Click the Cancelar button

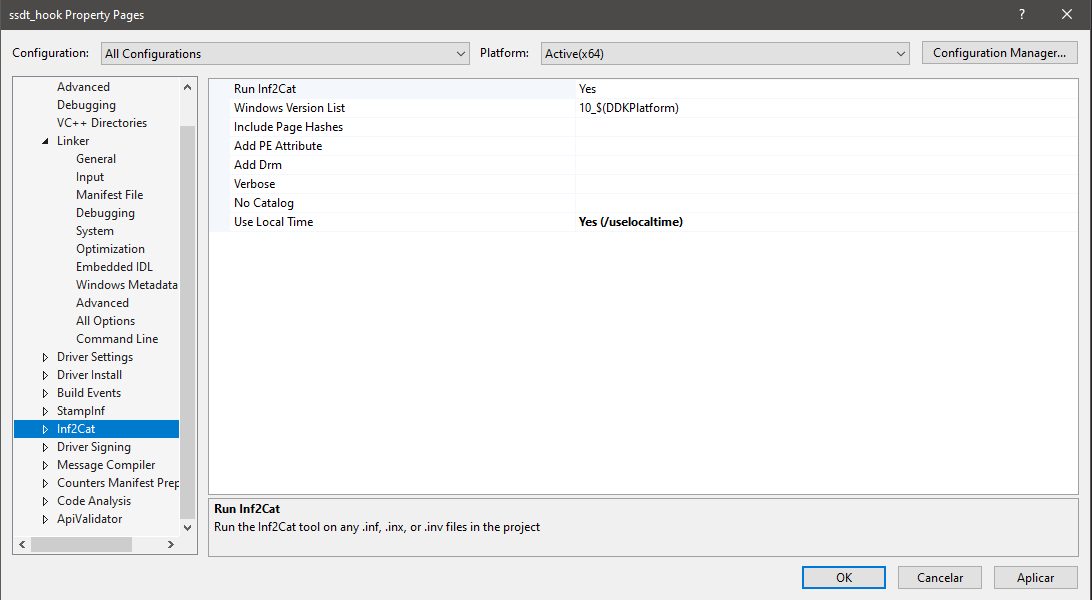939,578
